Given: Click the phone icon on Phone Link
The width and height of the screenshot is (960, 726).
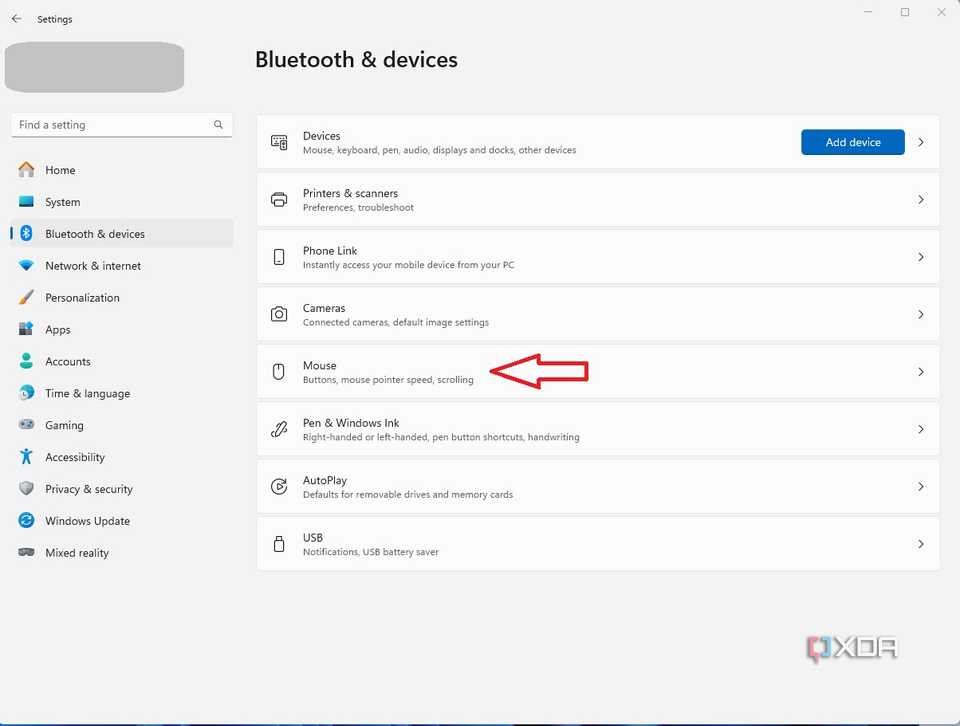Looking at the screenshot, I should pos(279,257).
